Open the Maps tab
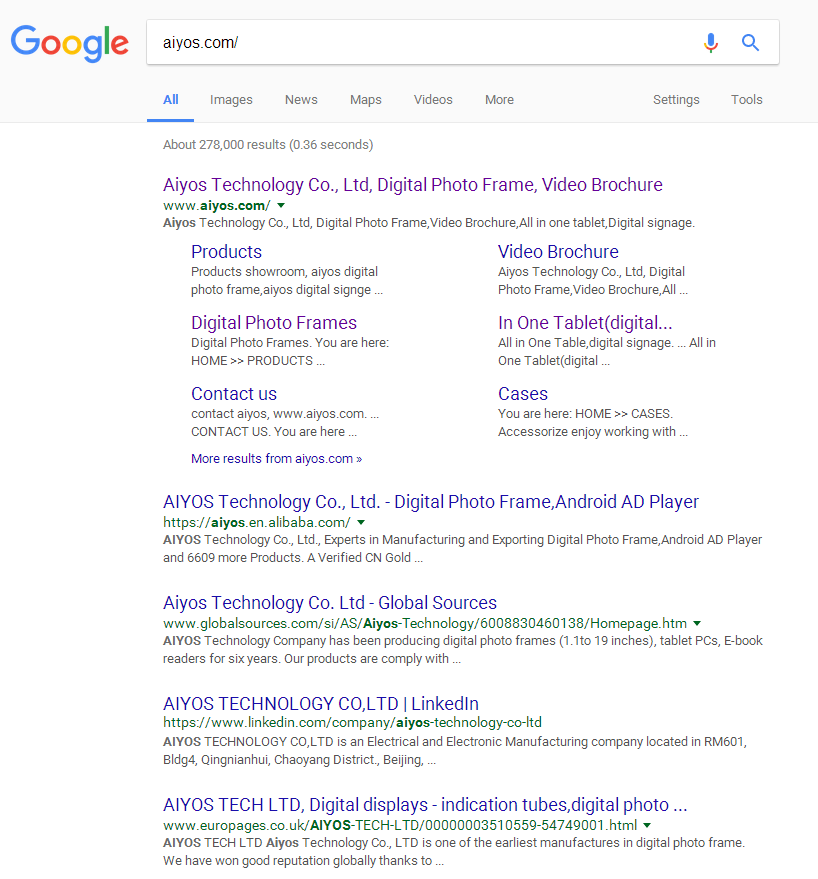 (x=366, y=100)
